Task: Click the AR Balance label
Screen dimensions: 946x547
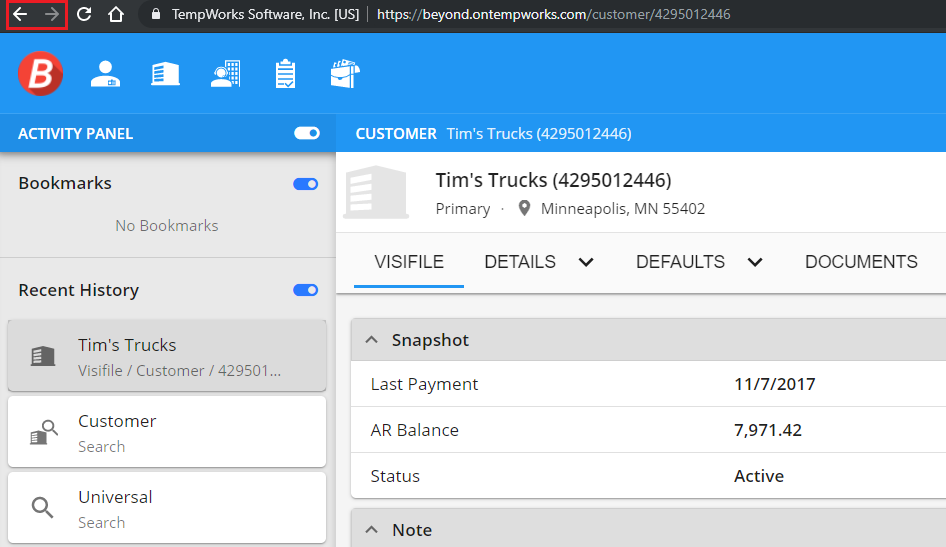Action: coord(414,430)
